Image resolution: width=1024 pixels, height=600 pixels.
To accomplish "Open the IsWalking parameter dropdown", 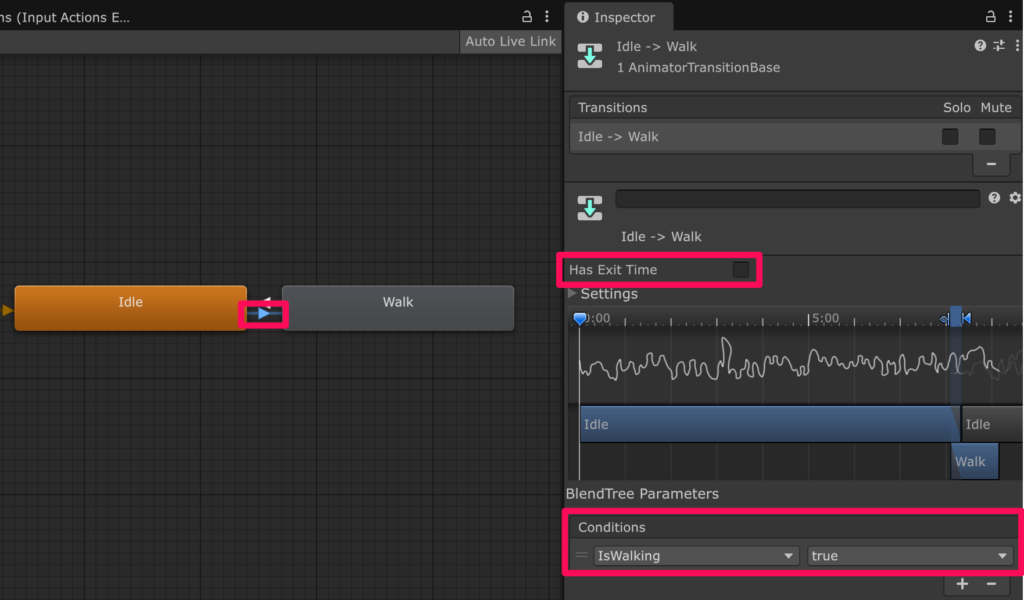I will point(696,556).
